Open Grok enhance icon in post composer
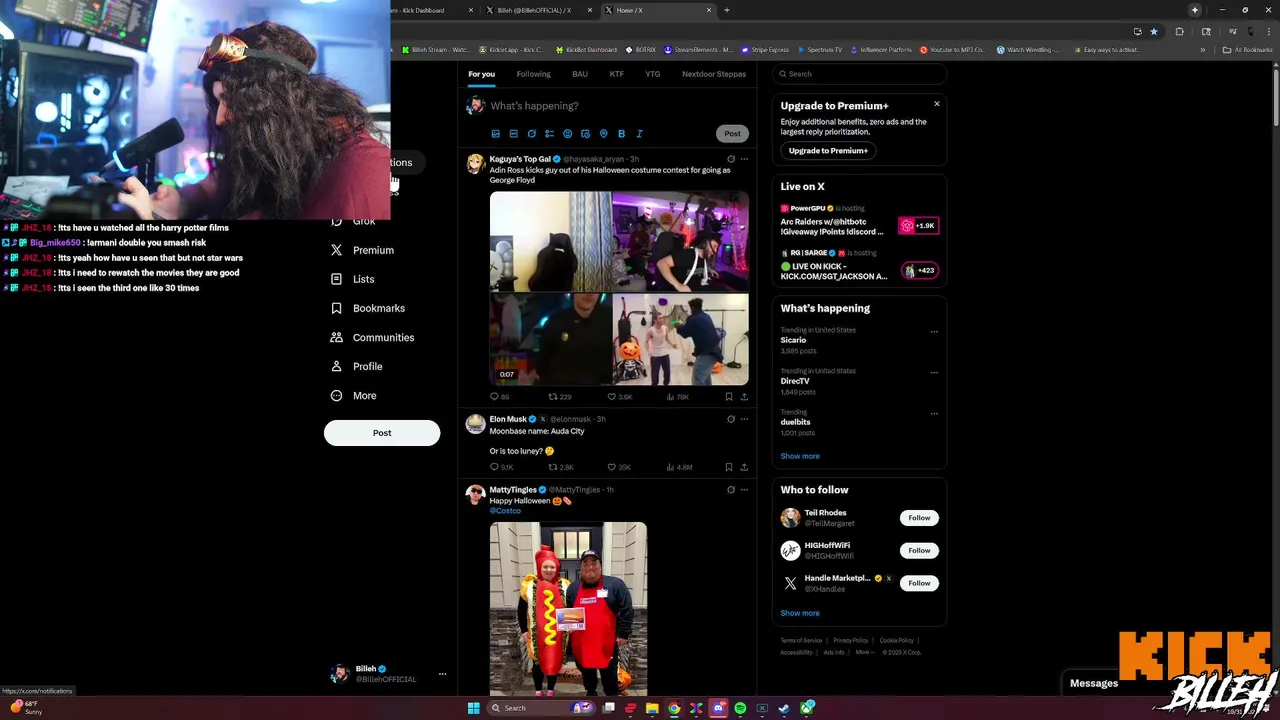Viewport: 1280px width, 720px height. pos(531,134)
